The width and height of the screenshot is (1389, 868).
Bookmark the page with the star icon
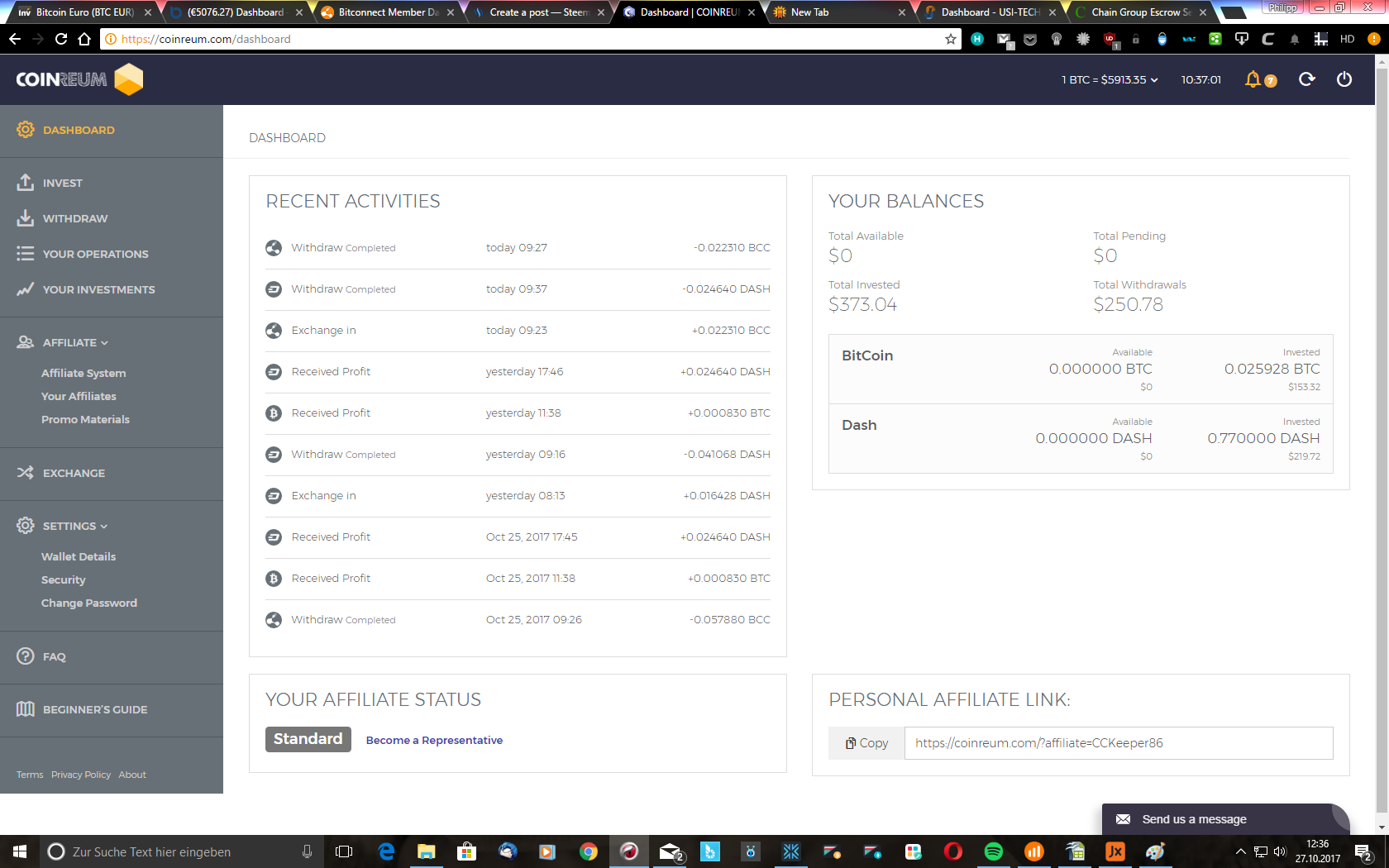(x=951, y=39)
